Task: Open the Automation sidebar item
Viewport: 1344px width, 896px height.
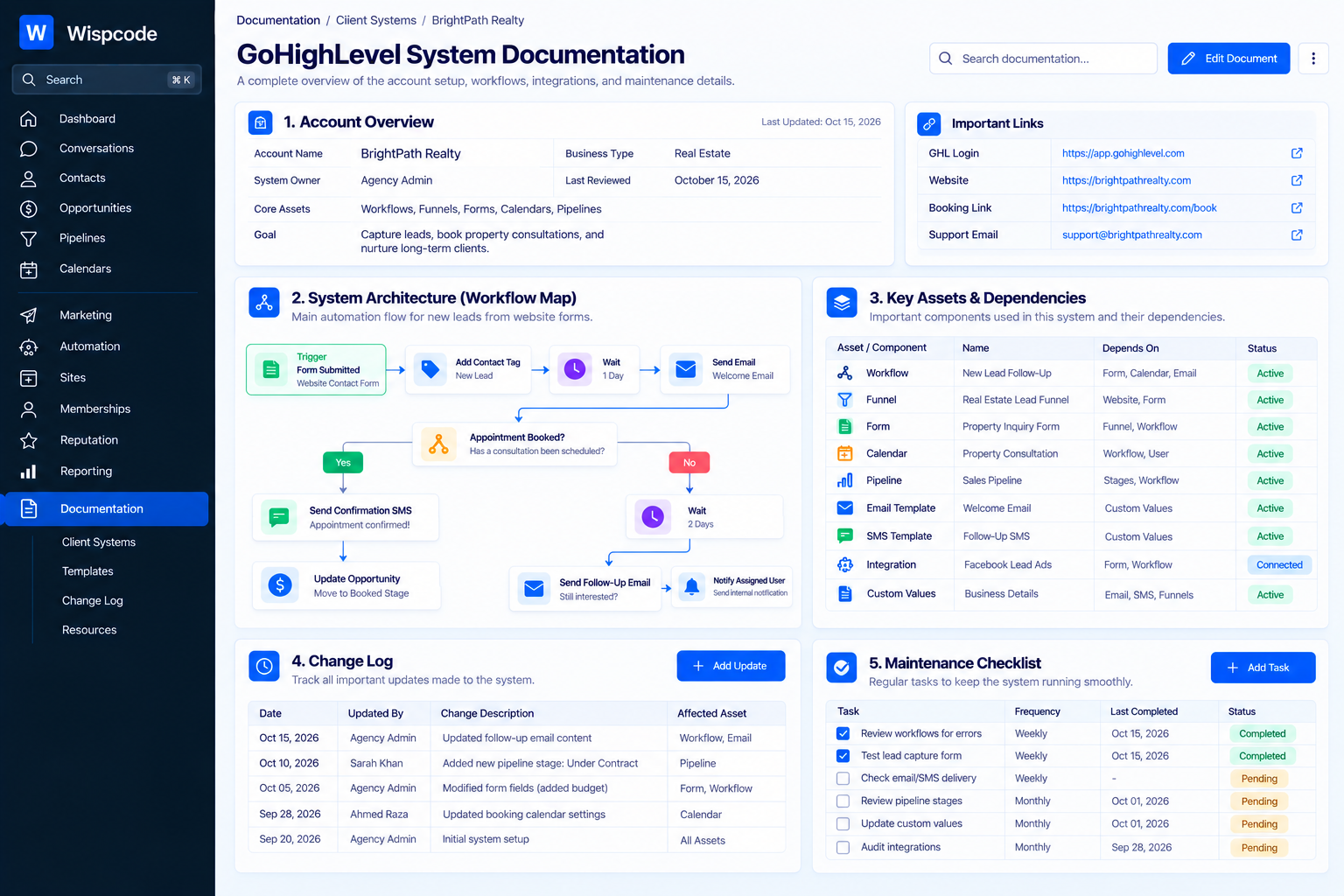Action: click(x=89, y=346)
